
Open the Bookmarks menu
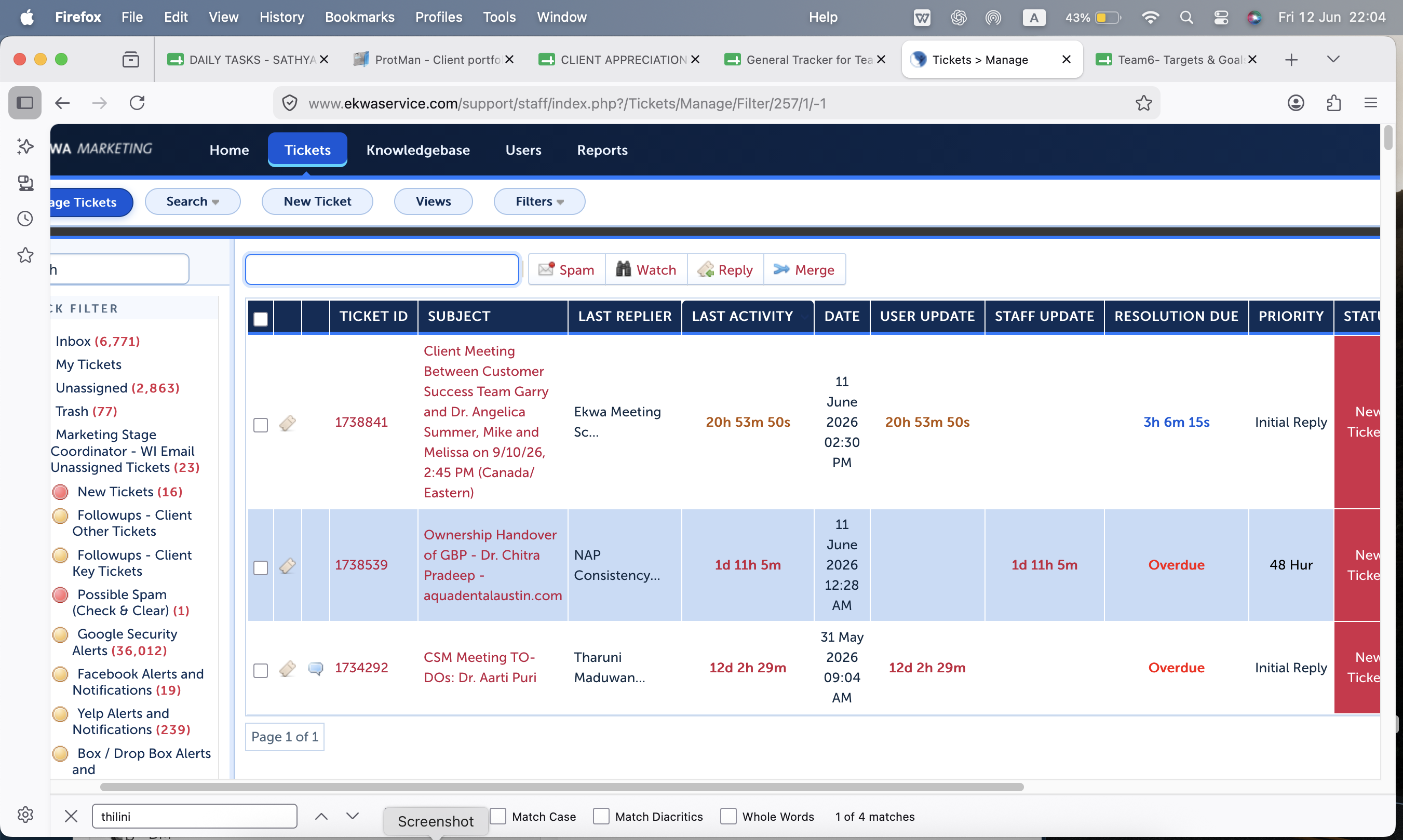359,17
